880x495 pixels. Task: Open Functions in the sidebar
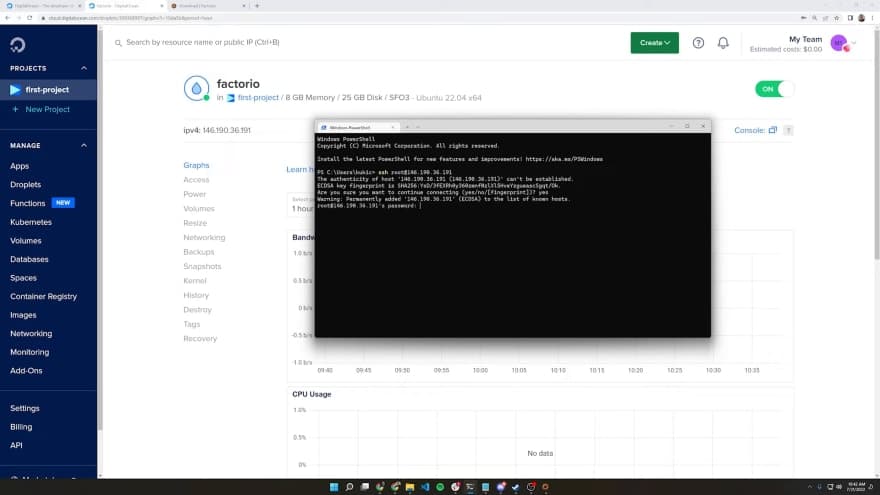coord(28,203)
